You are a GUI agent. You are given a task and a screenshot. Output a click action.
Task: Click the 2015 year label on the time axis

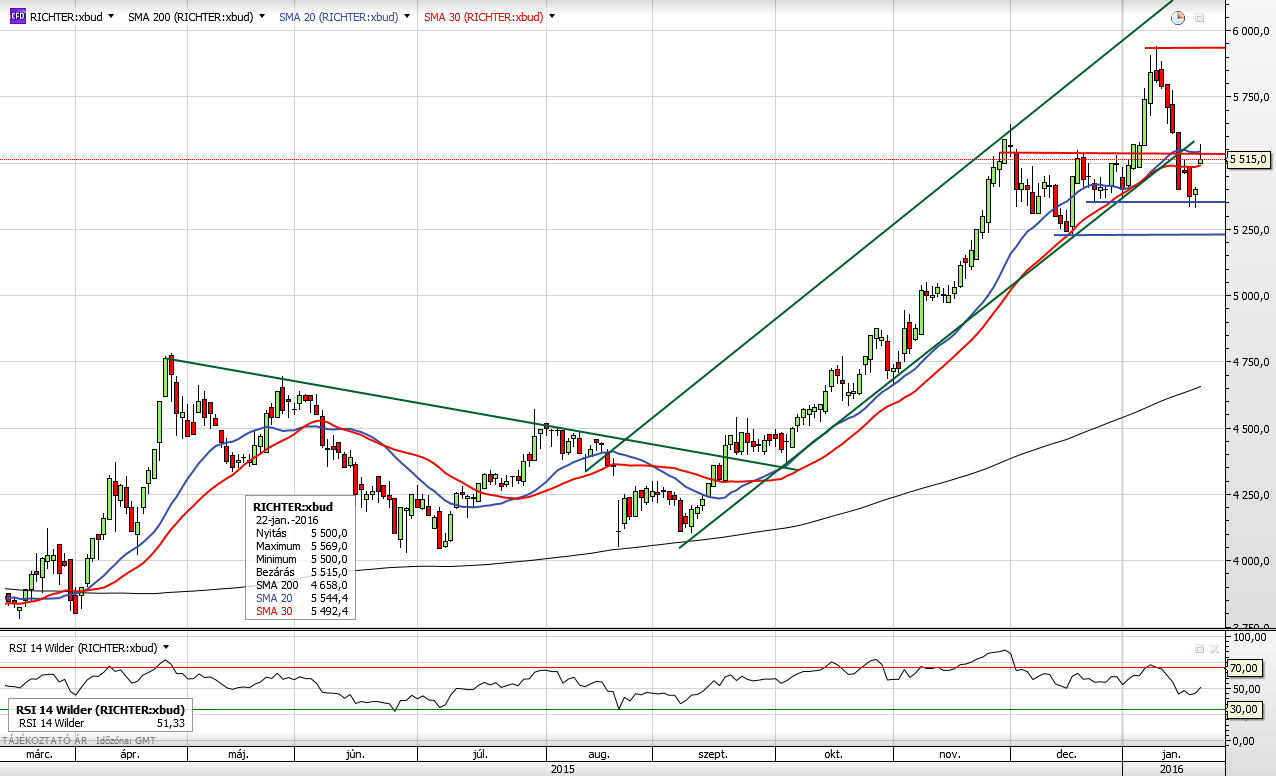click(563, 769)
